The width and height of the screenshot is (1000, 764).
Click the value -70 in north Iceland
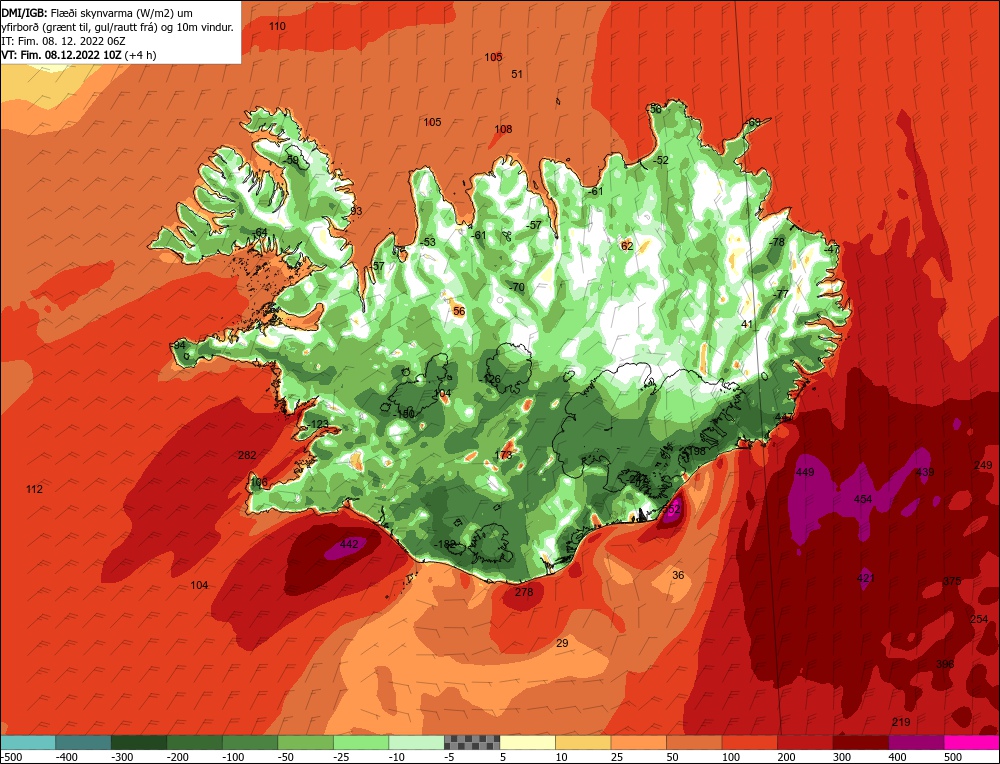[x=517, y=287]
